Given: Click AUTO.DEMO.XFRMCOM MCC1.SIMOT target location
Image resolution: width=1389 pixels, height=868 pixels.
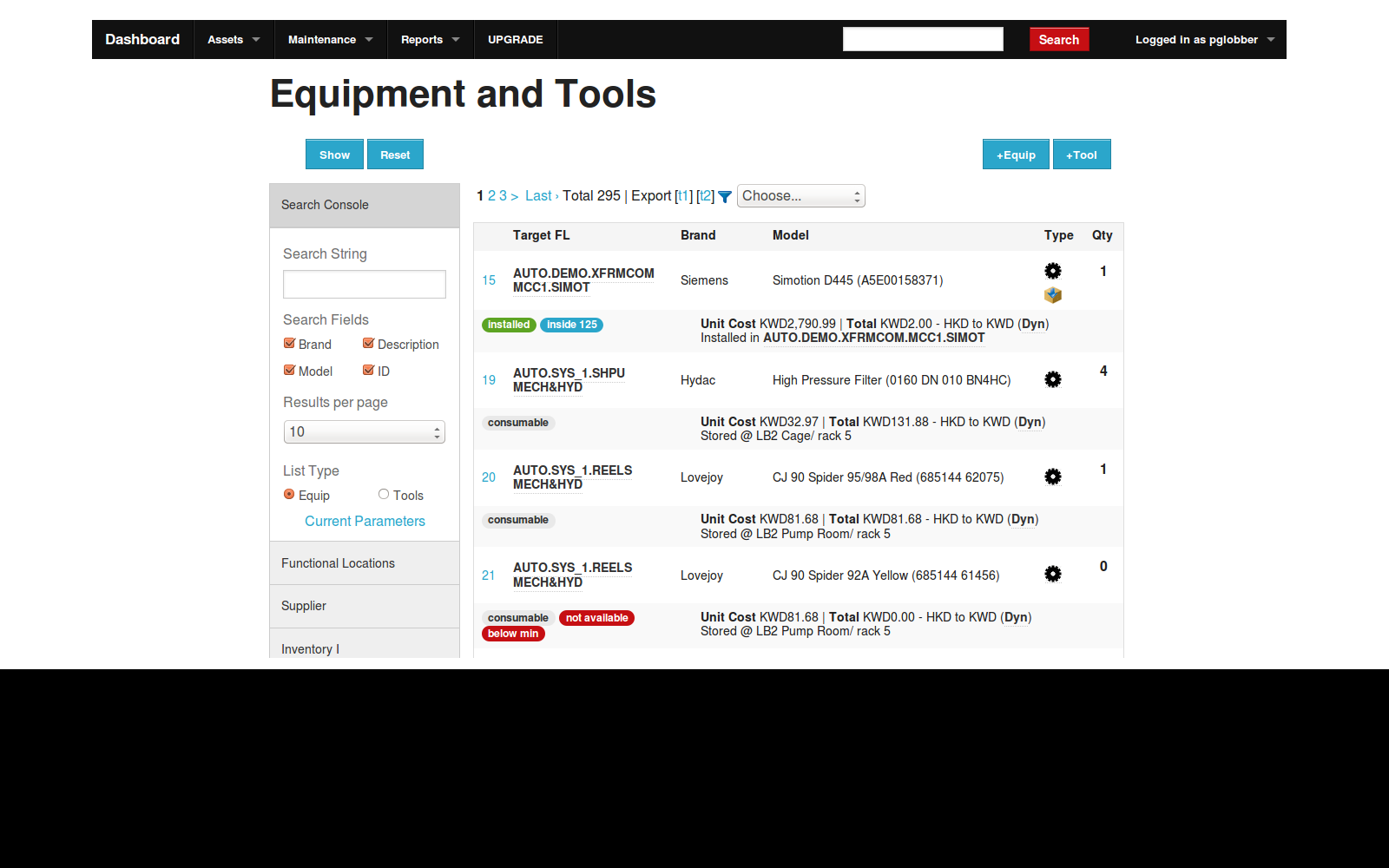Looking at the screenshot, I should [583, 280].
